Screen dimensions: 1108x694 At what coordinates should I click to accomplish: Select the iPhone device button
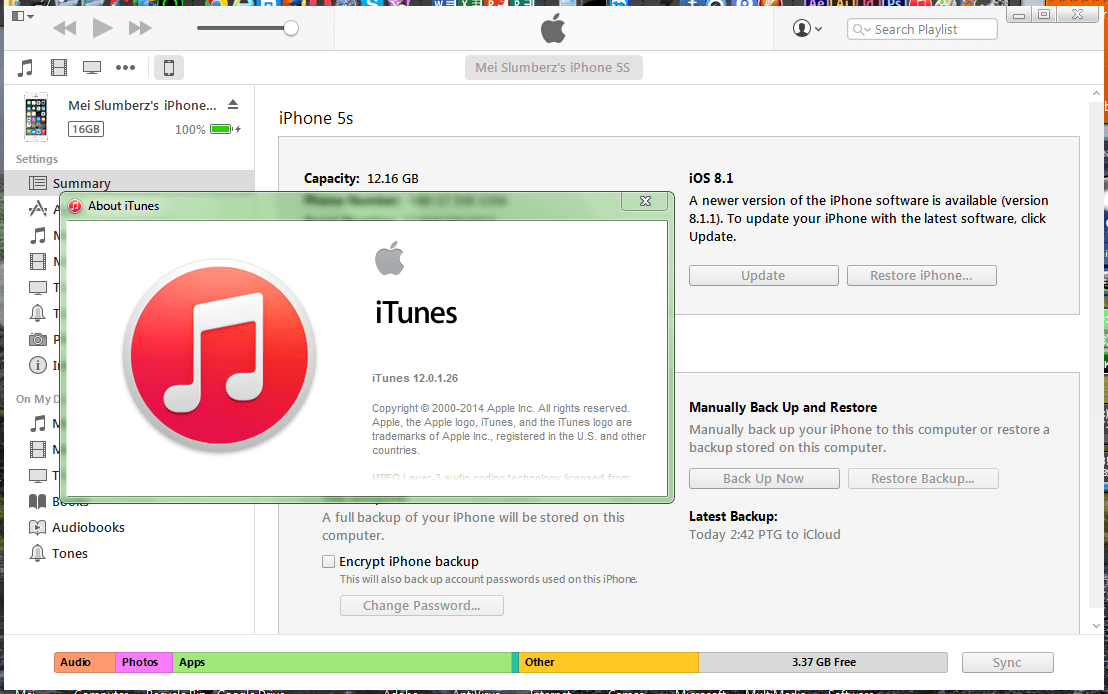(x=169, y=68)
